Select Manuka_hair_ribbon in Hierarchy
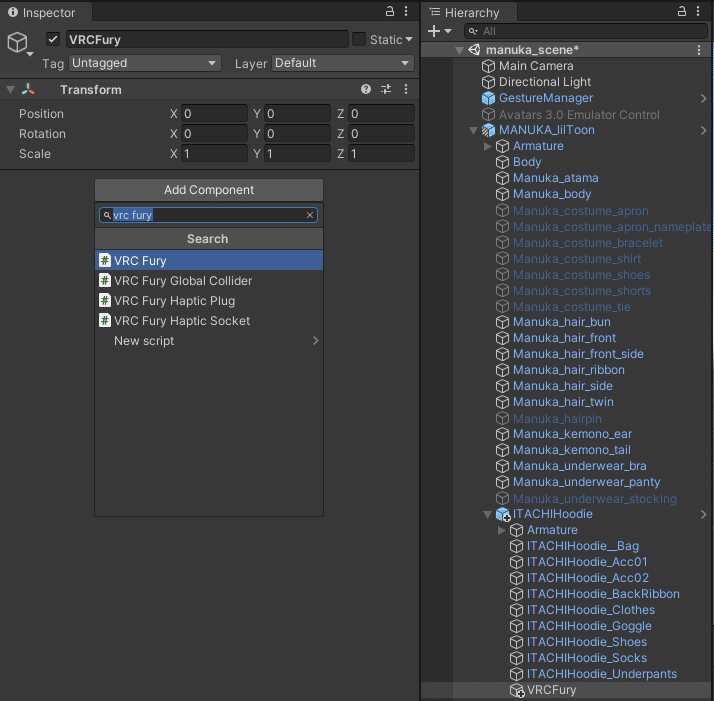This screenshot has width=714, height=701. [x=569, y=370]
